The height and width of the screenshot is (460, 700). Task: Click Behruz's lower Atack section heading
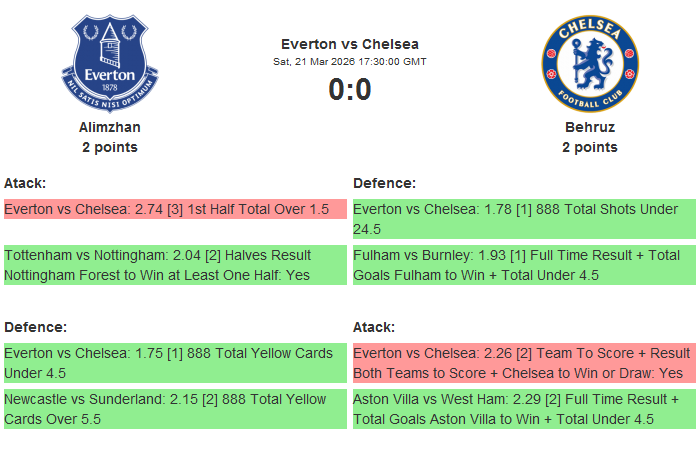pos(374,327)
